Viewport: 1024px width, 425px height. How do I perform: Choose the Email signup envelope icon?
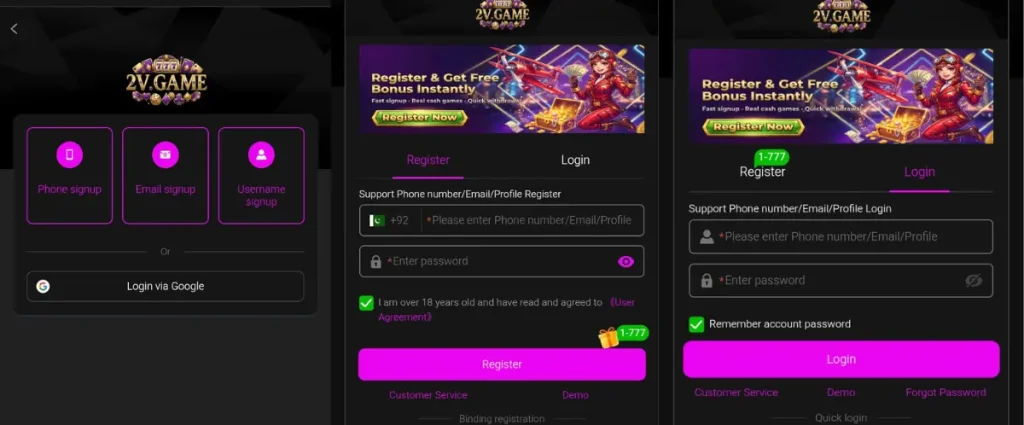pyautogui.click(x=165, y=155)
